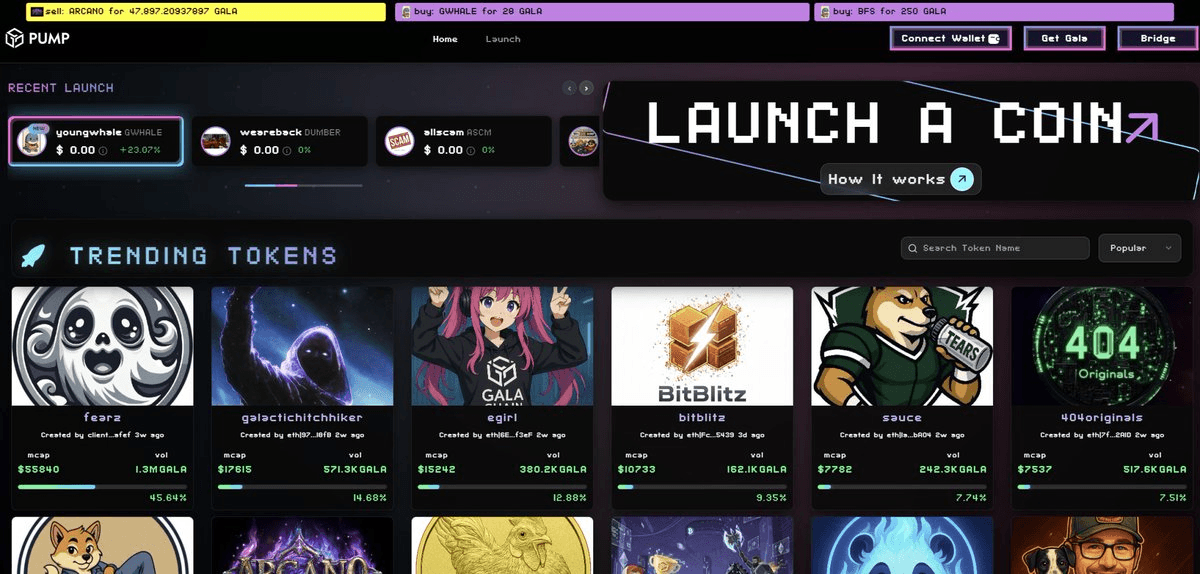Screen dimensions: 1200x574
Task: Click the arrow icon in How it works
Action: 962,179
